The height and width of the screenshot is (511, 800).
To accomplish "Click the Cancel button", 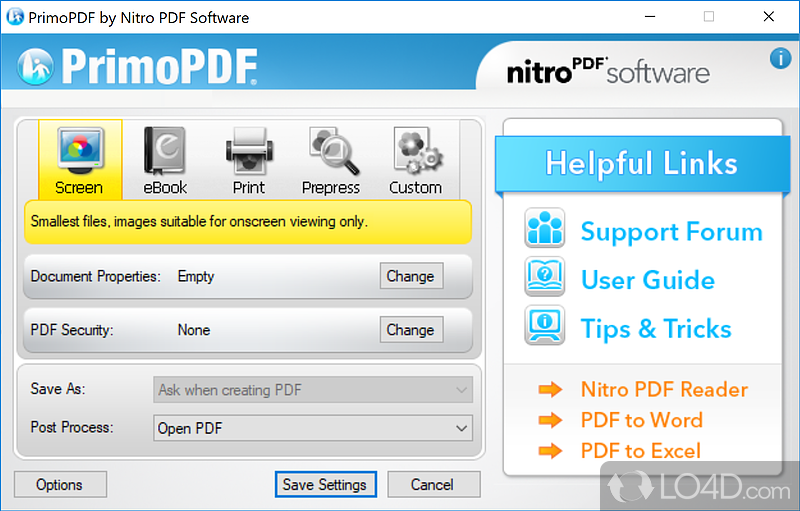I will 434,484.
